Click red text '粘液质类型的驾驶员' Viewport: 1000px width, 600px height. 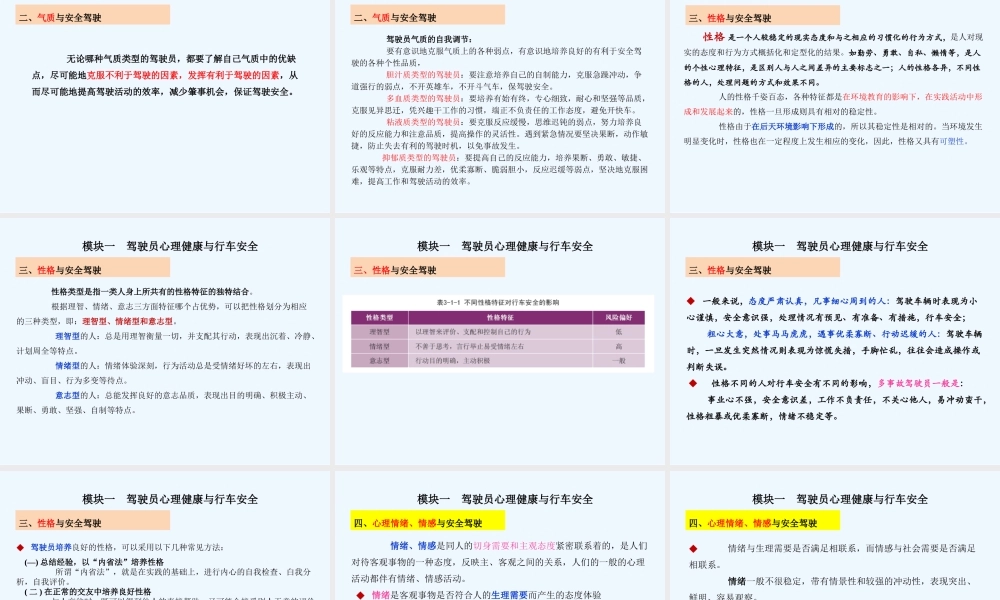coord(423,122)
